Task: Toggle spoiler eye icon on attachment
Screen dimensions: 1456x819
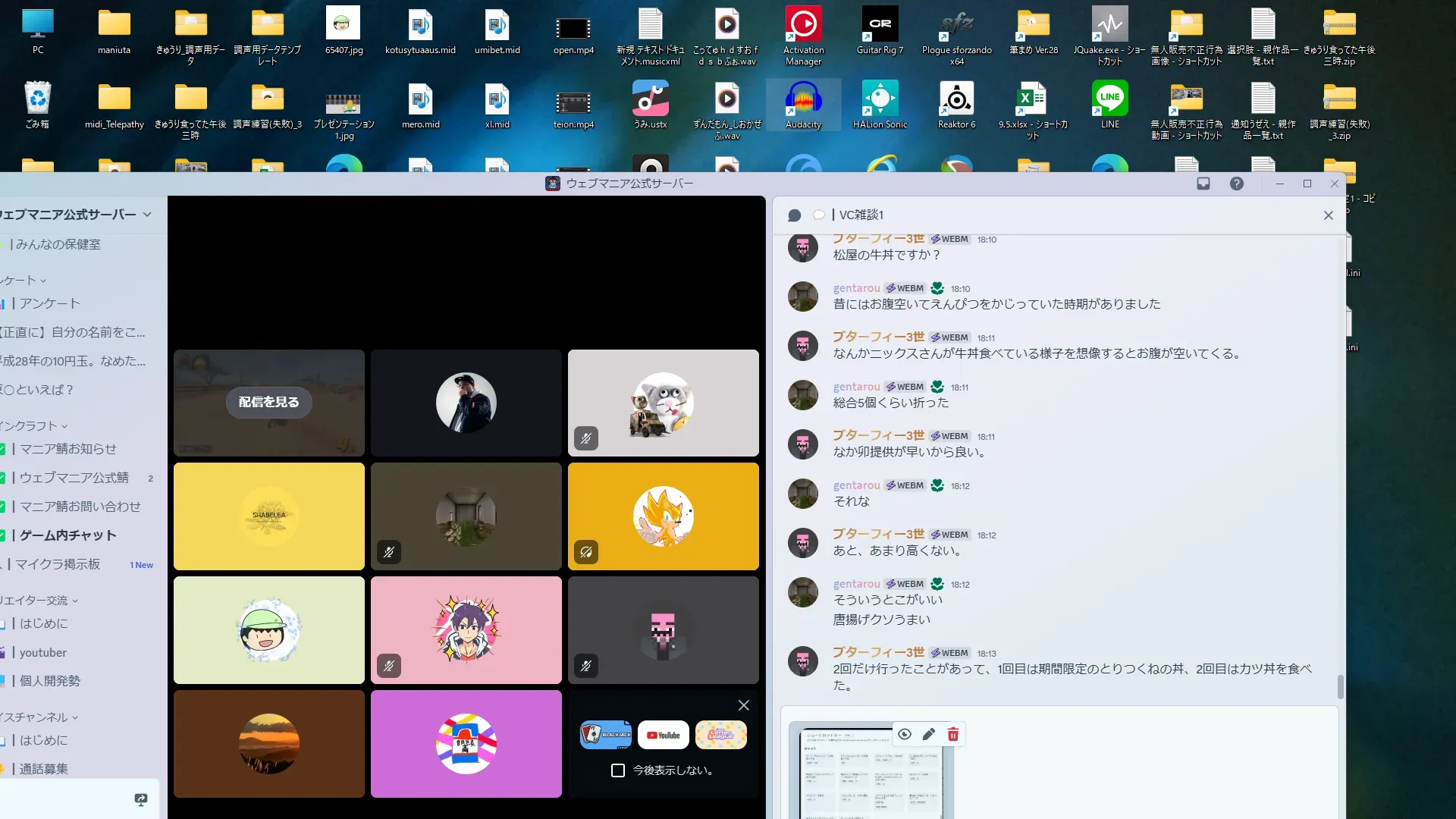Action: 905,734
